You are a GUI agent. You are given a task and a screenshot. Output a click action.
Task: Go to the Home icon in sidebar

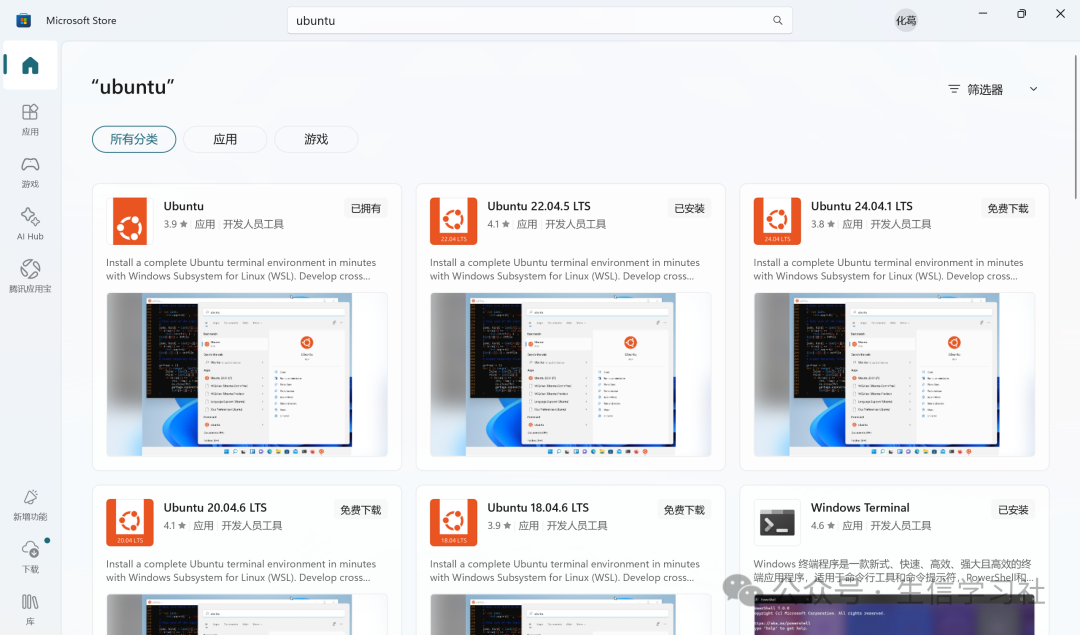30,65
